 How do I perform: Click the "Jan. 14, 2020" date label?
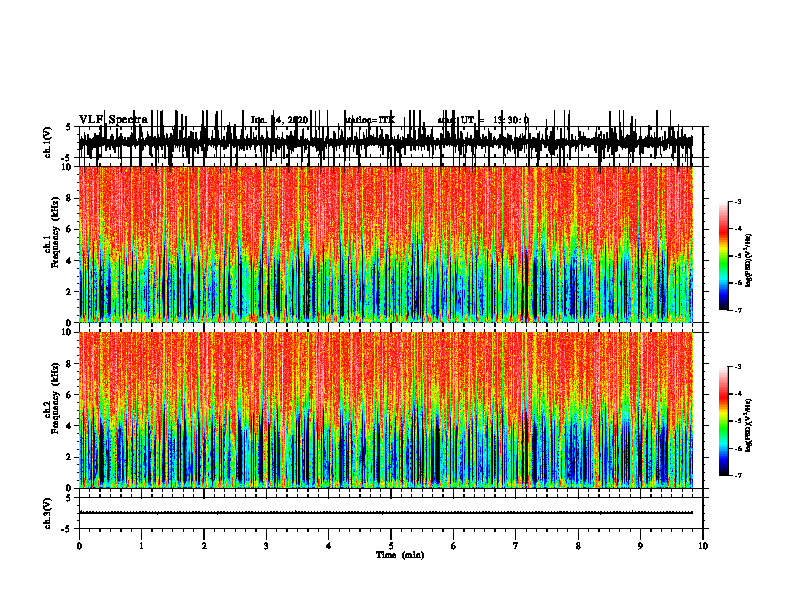tap(279, 120)
